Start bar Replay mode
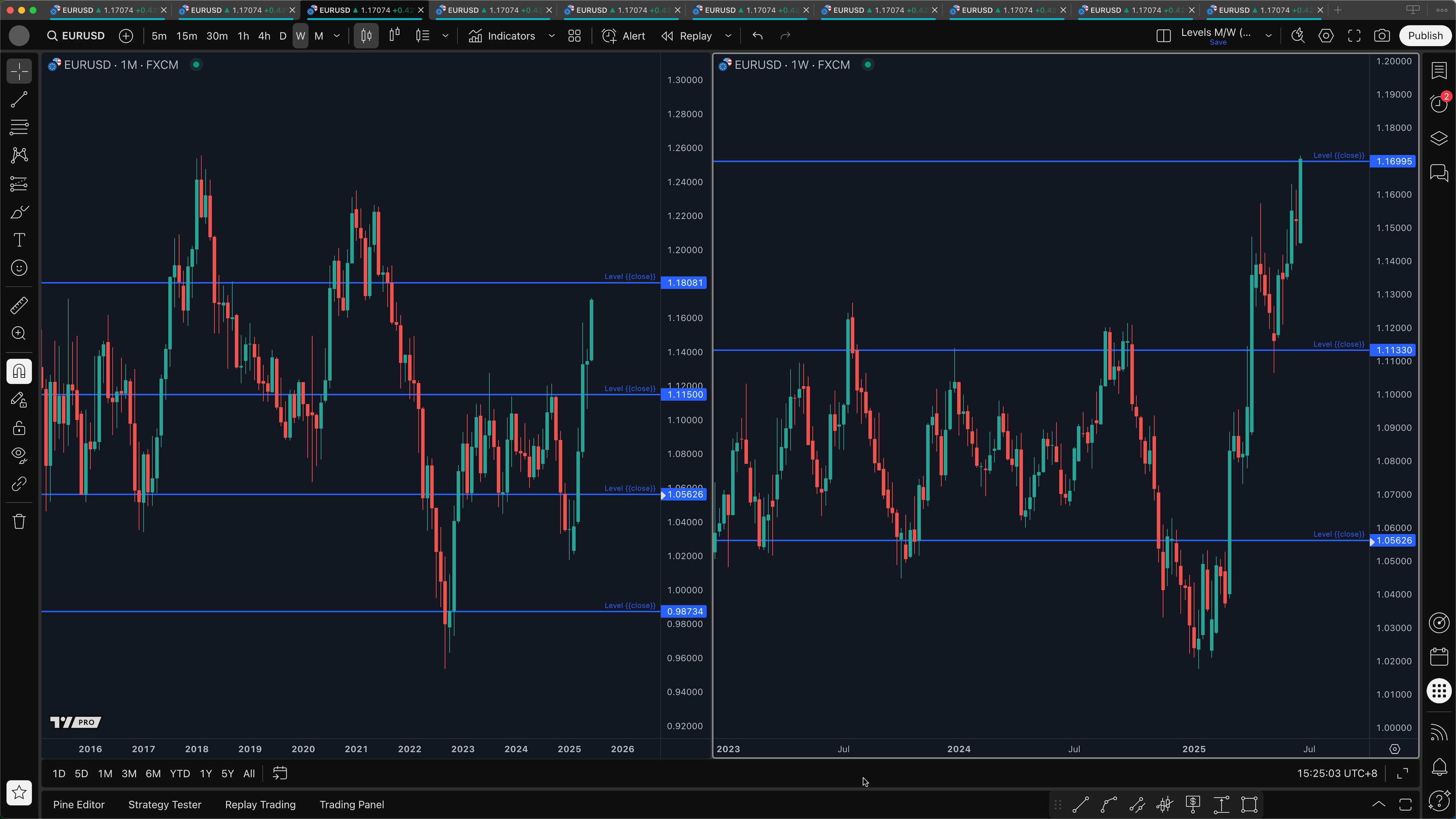The width and height of the screenshot is (1456, 819). tap(687, 36)
